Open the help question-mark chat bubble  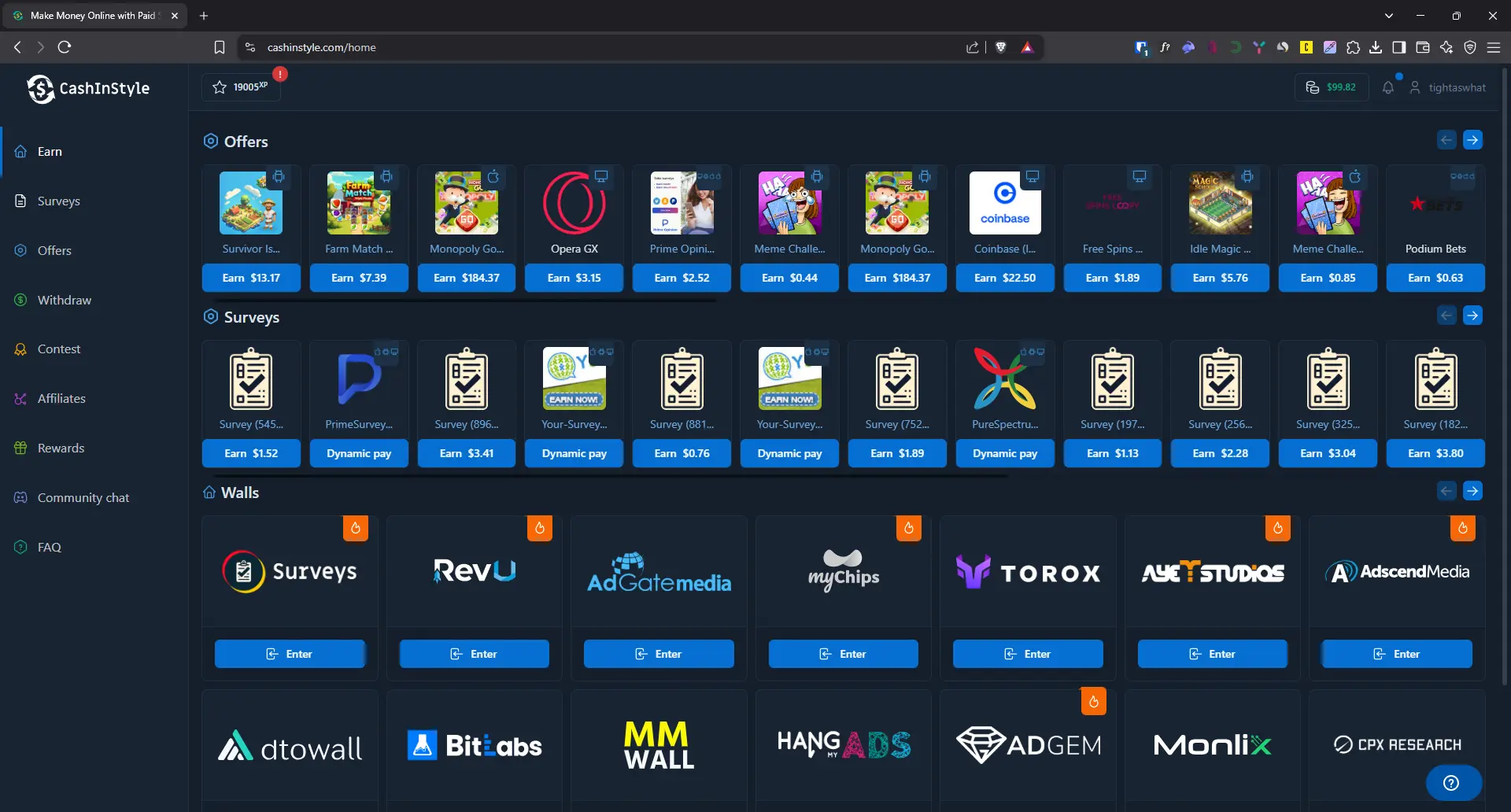click(1453, 783)
